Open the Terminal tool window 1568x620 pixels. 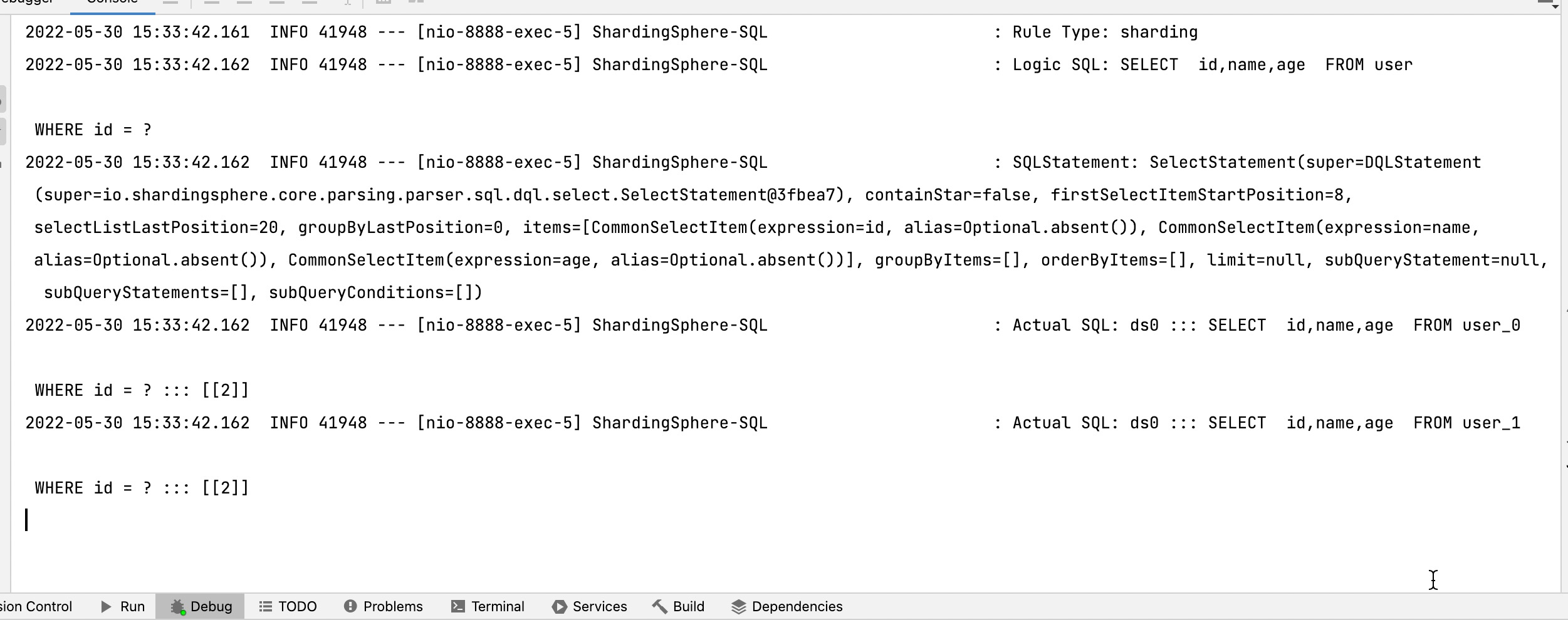tap(488, 606)
